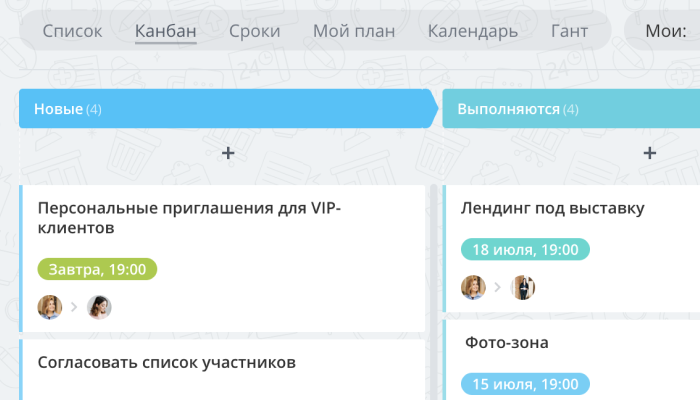
Task: Click right avatar on VIP-клиентов invitation card
Action: pos(99,307)
